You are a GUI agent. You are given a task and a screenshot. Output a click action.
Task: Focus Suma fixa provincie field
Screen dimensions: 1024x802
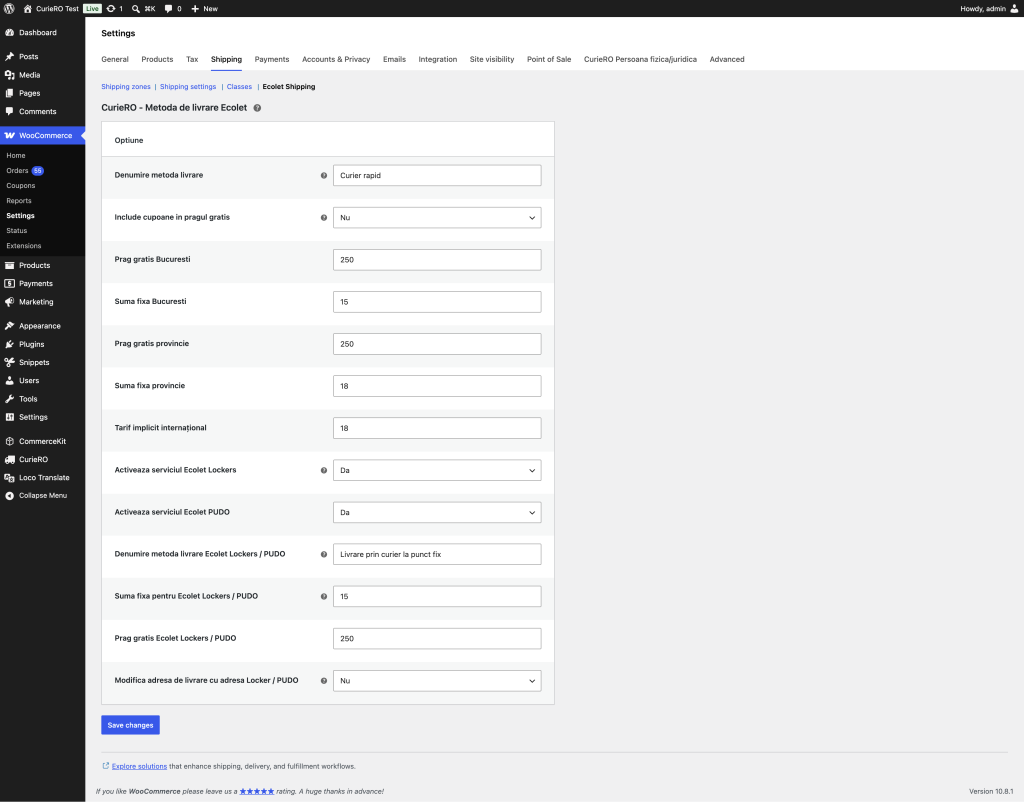(437, 386)
